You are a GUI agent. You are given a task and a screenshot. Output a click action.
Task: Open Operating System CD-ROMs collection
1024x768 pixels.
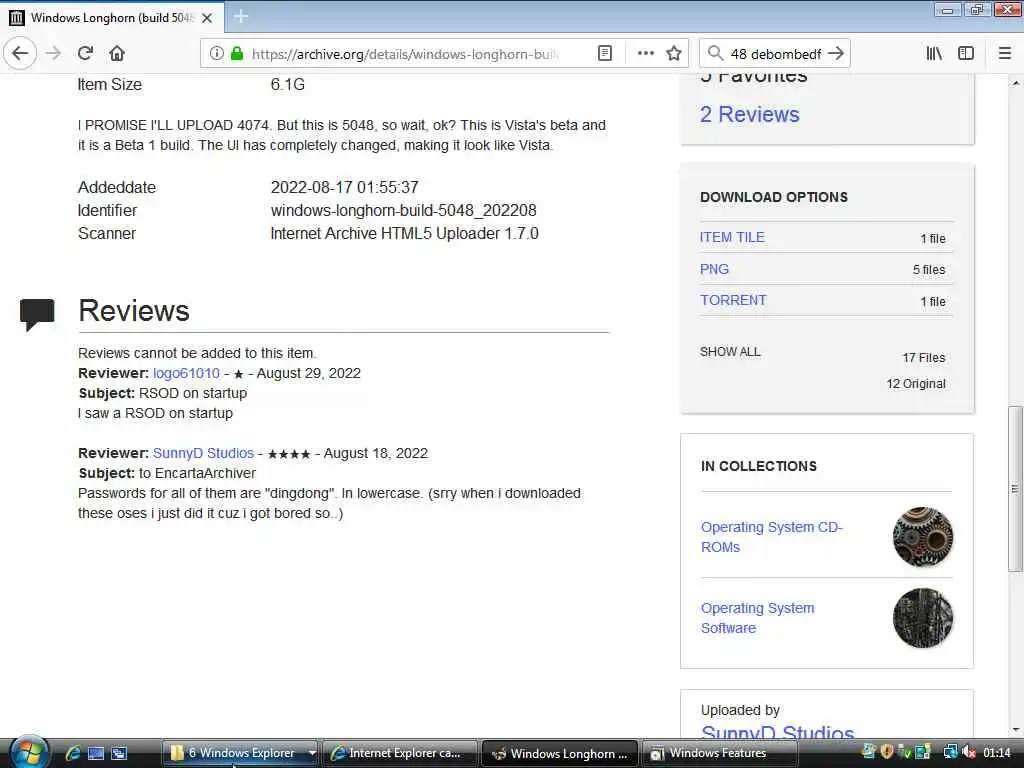(771, 537)
